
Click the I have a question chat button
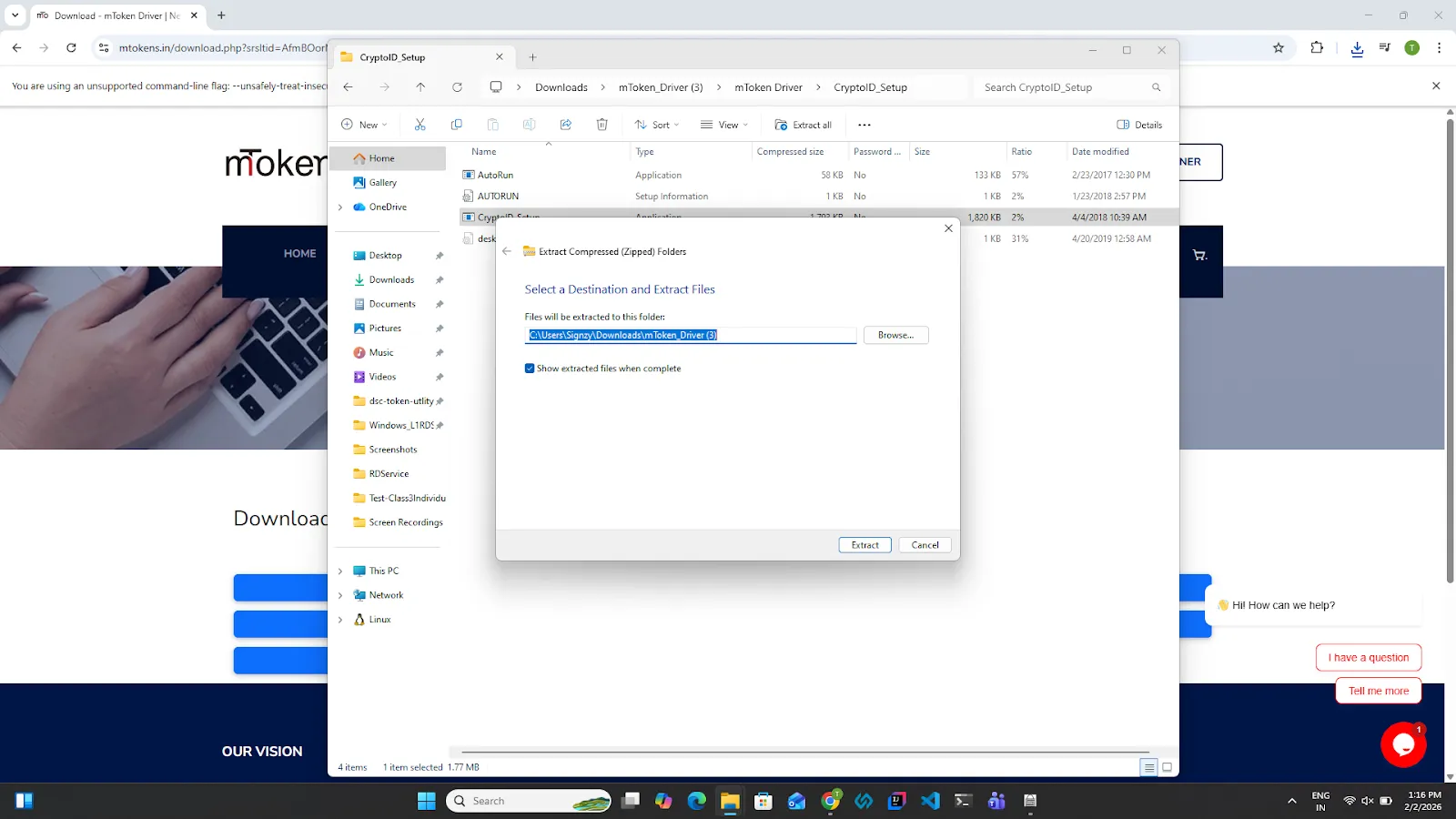(x=1368, y=657)
